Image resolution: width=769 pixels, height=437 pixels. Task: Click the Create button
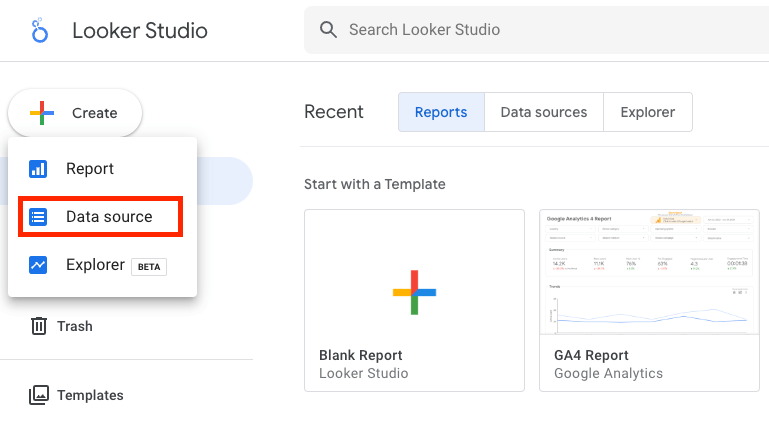(75, 113)
